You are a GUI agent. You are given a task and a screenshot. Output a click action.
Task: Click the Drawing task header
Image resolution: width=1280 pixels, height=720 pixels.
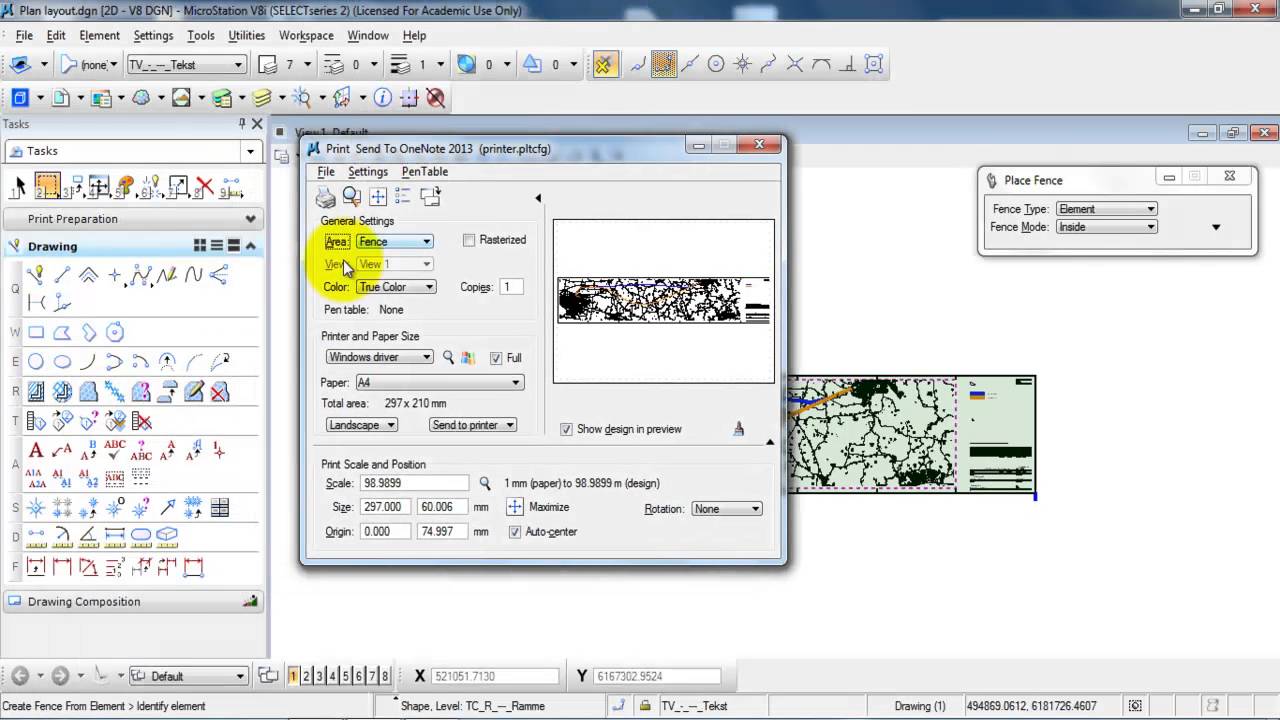(x=132, y=246)
